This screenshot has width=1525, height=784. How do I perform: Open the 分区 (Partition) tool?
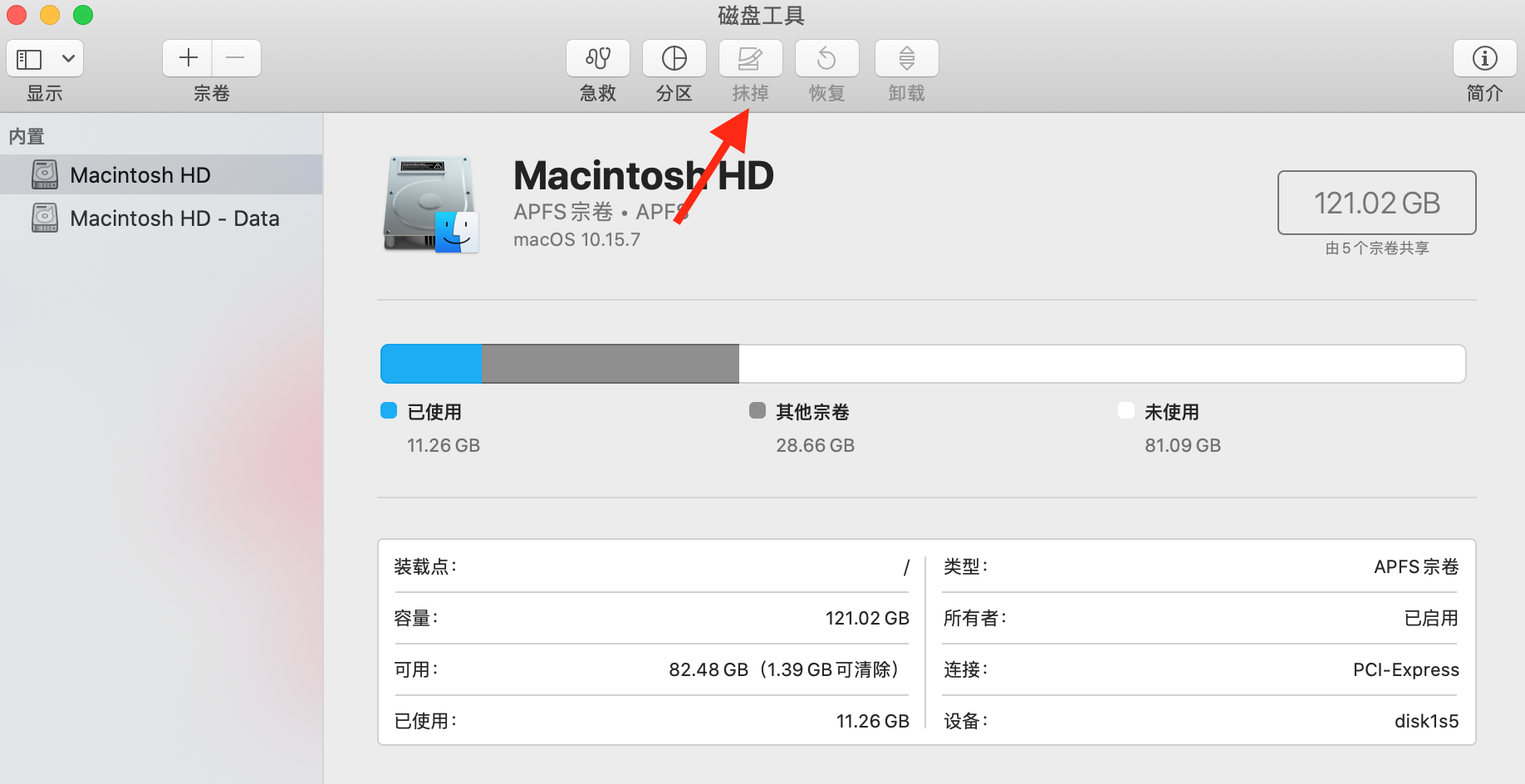[674, 58]
